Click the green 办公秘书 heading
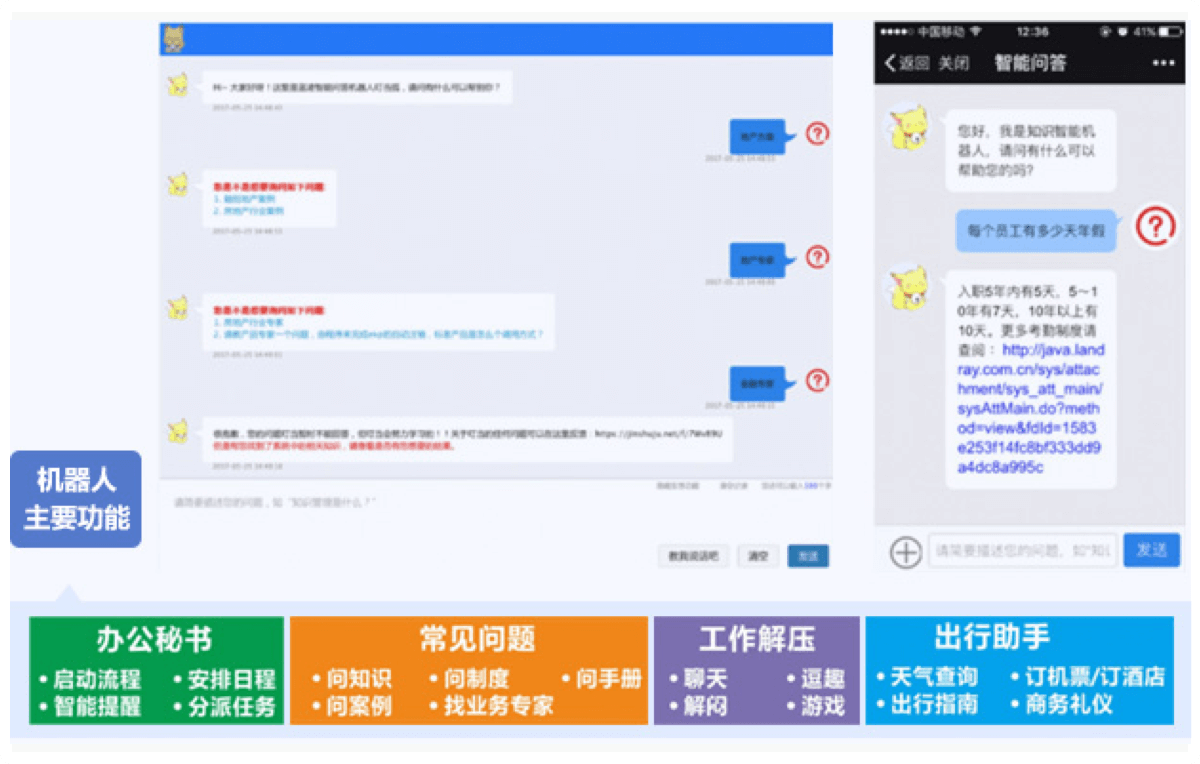The height and width of the screenshot is (764, 1200). (x=153, y=639)
